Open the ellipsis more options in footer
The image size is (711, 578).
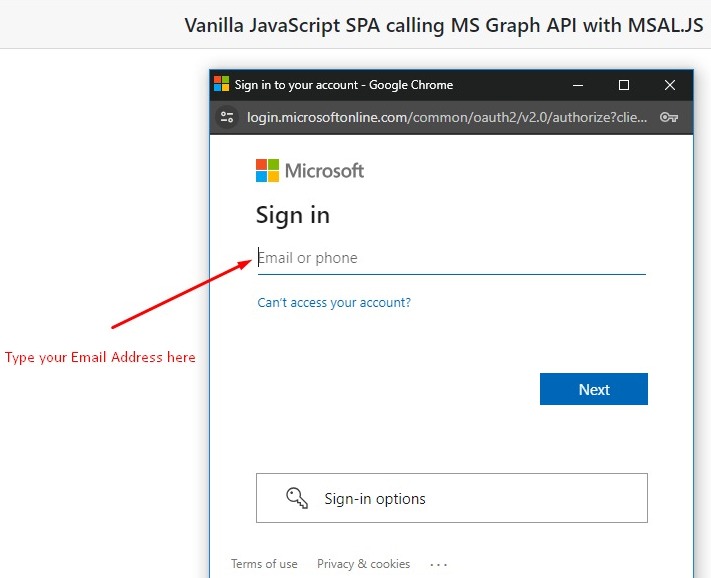439,564
